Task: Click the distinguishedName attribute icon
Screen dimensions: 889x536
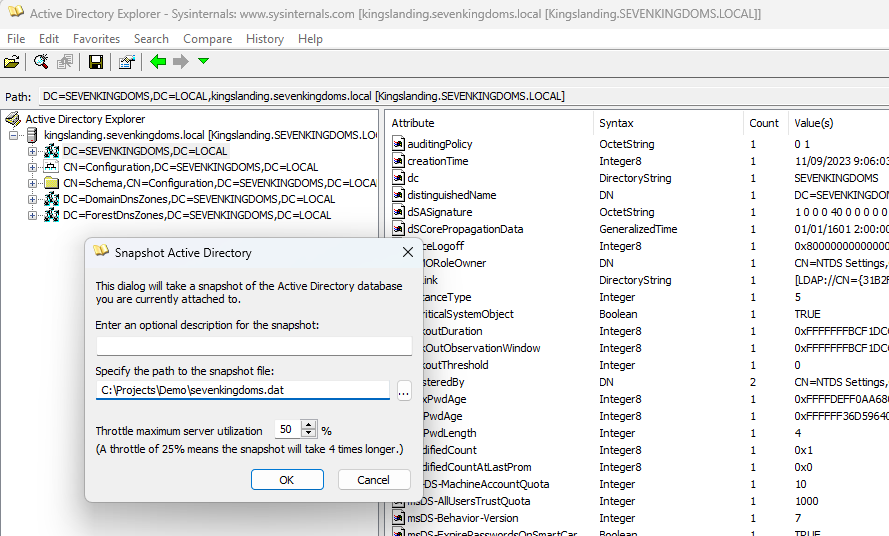Action: [399, 195]
